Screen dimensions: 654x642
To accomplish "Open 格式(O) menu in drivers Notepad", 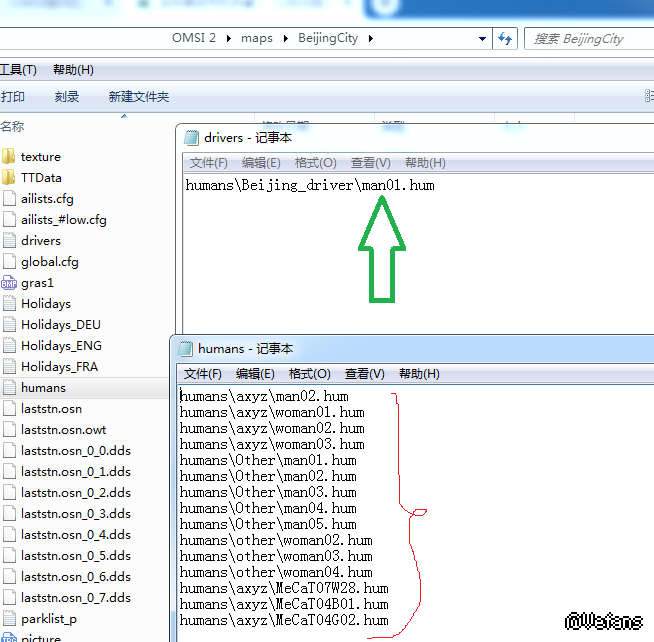I will (x=315, y=163).
